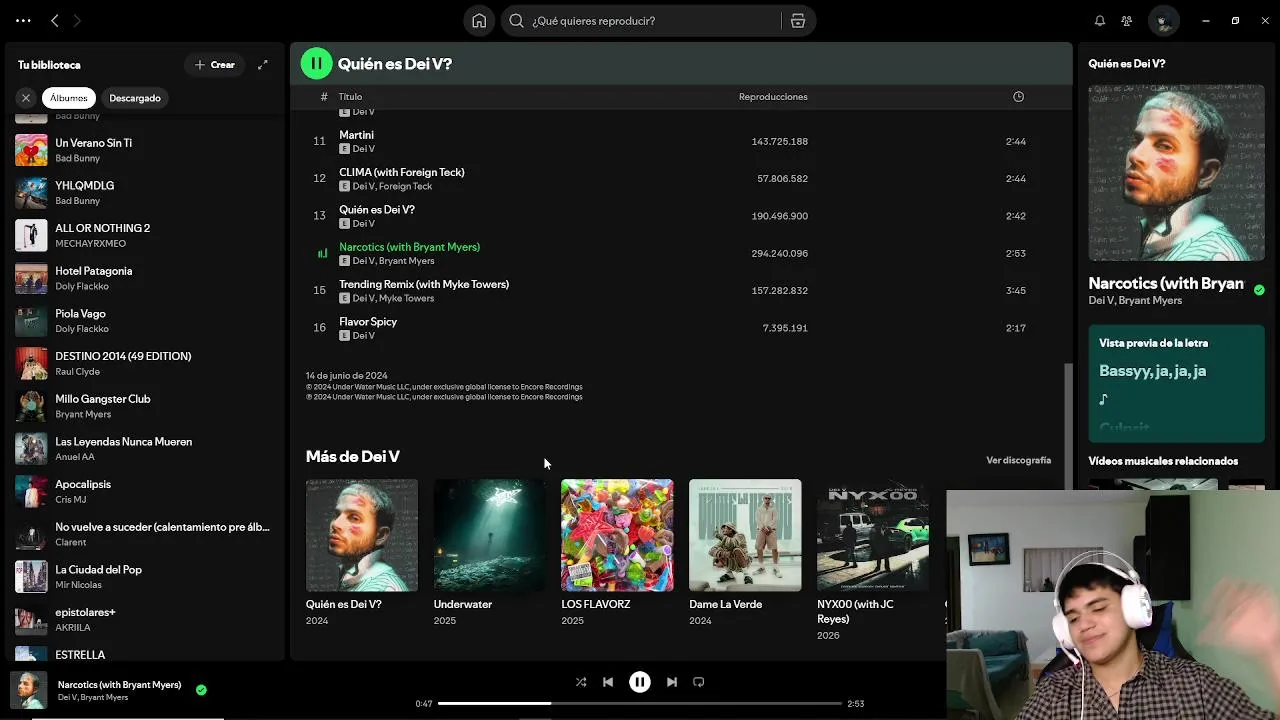1280x720 pixels.
Task: Click Ver discografía link
Action: click(x=1018, y=460)
